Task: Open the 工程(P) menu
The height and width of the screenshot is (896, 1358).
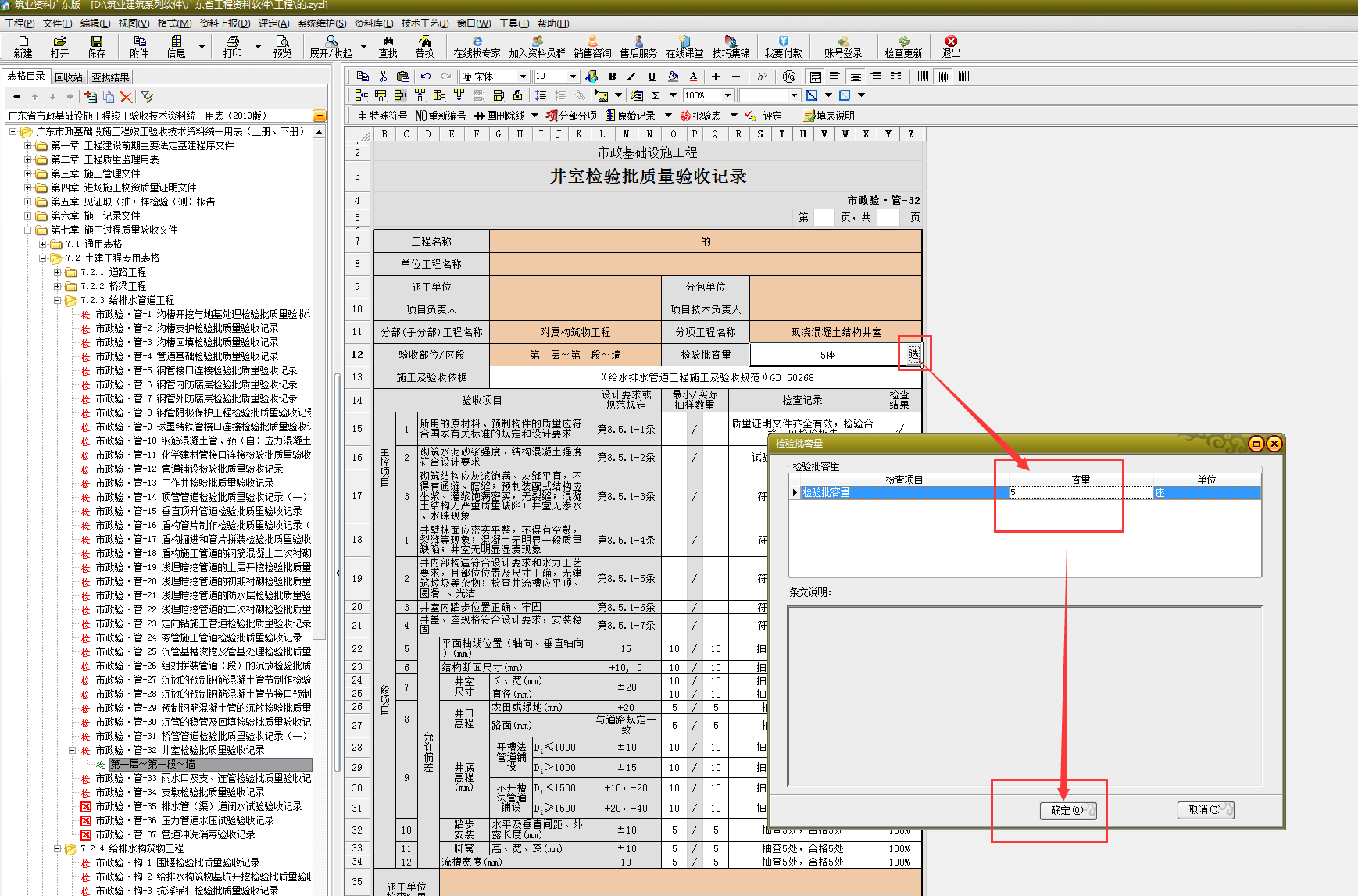Action: (20, 23)
